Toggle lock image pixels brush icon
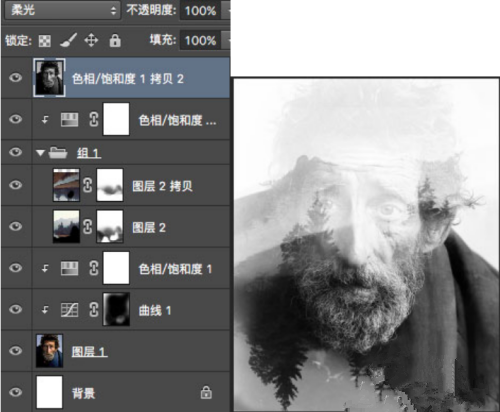 click(68, 41)
